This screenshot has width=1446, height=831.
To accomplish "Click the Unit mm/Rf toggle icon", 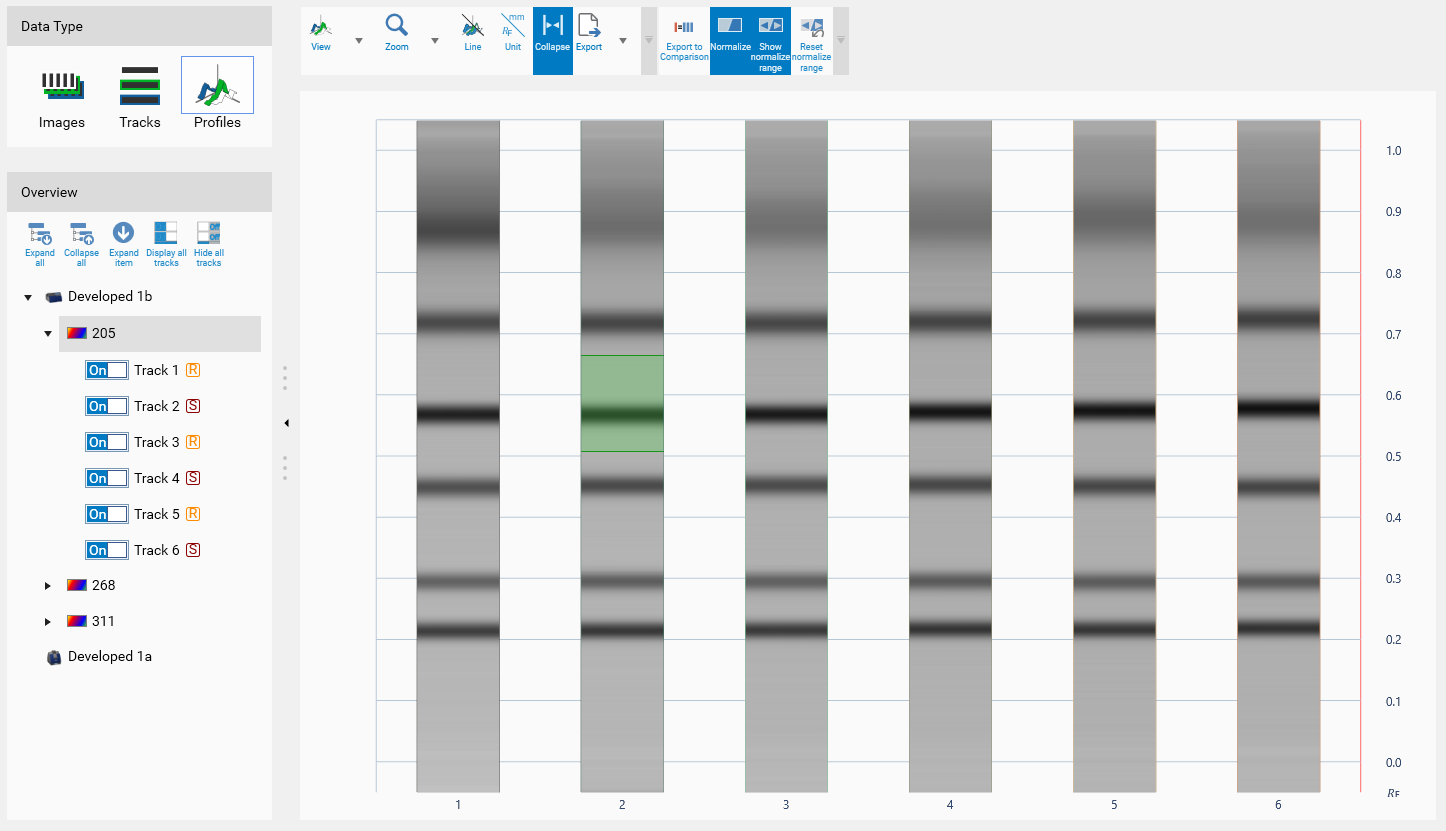I will 513,32.
